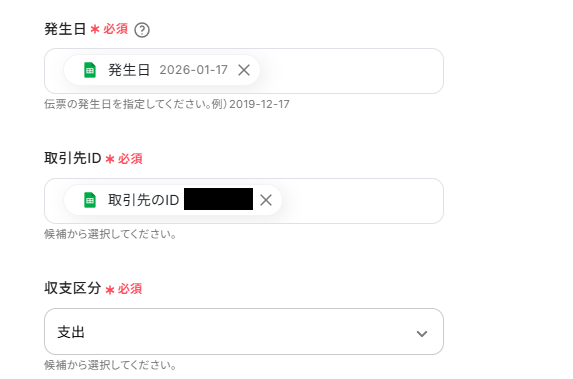This screenshot has width=573, height=379.
Task: Open the 支出 selection box
Action: 244,331
